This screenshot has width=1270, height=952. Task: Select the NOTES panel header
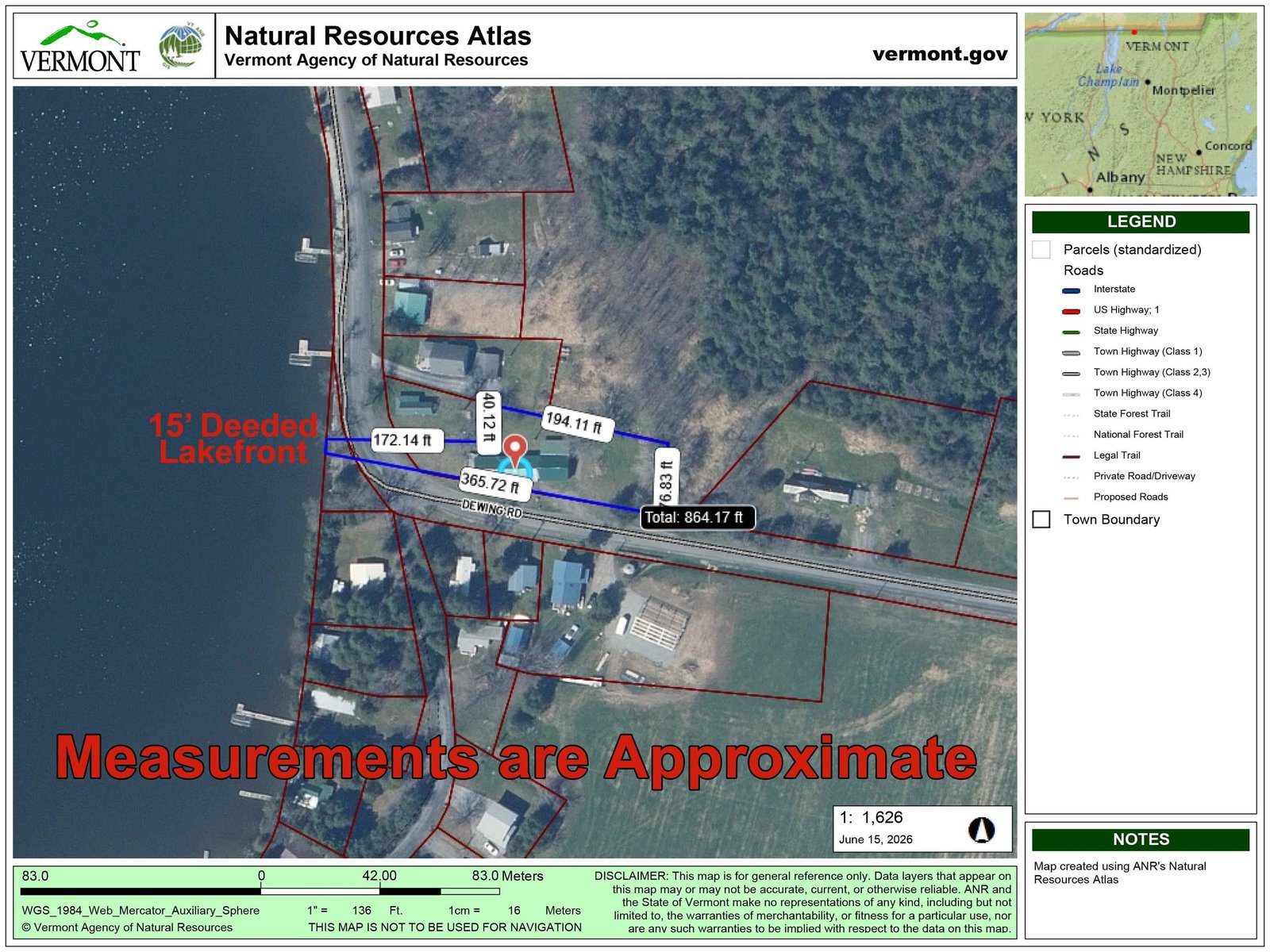tap(1141, 839)
